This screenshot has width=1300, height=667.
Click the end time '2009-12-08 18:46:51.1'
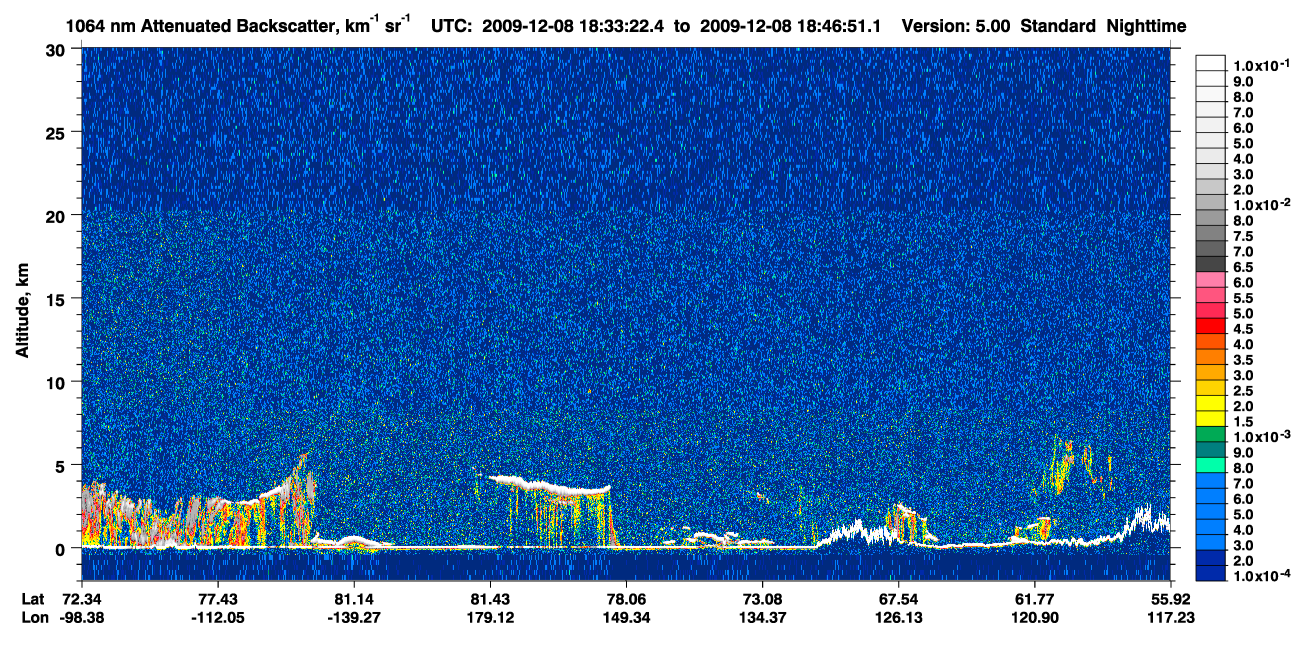790,25
